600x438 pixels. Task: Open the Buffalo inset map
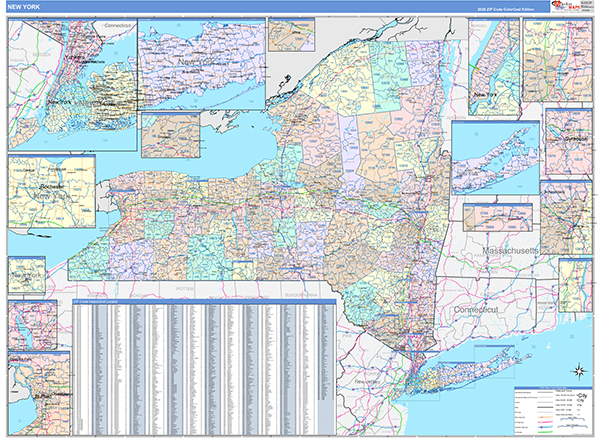coord(39,394)
